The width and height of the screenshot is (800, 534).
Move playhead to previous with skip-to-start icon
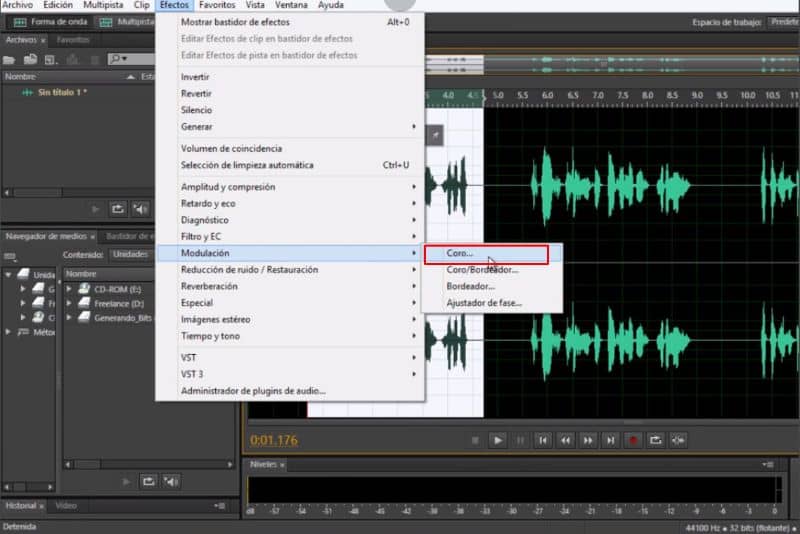[543, 440]
